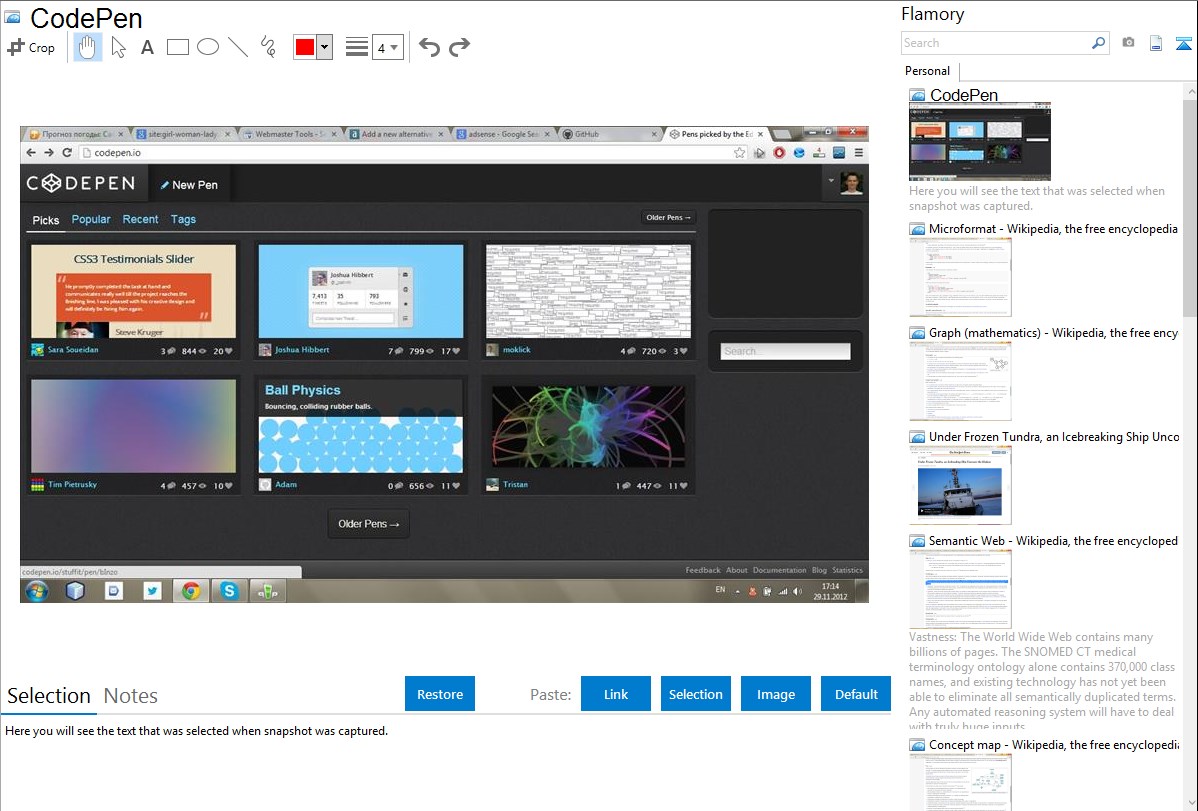Click author name Tim Pietrusky
This screenshot has width=1198, height=811.
pyautogui.click(x=73, y=485)
